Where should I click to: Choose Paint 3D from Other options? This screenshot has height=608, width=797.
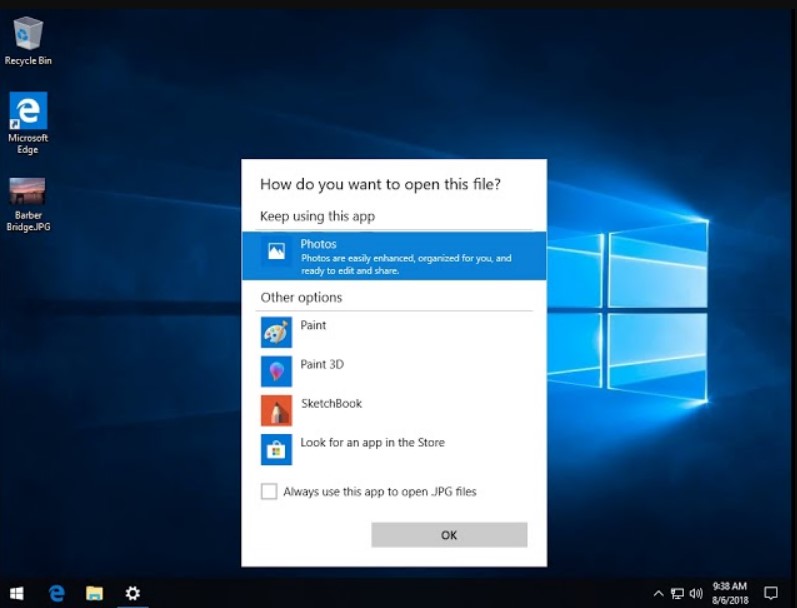(394, 371)
